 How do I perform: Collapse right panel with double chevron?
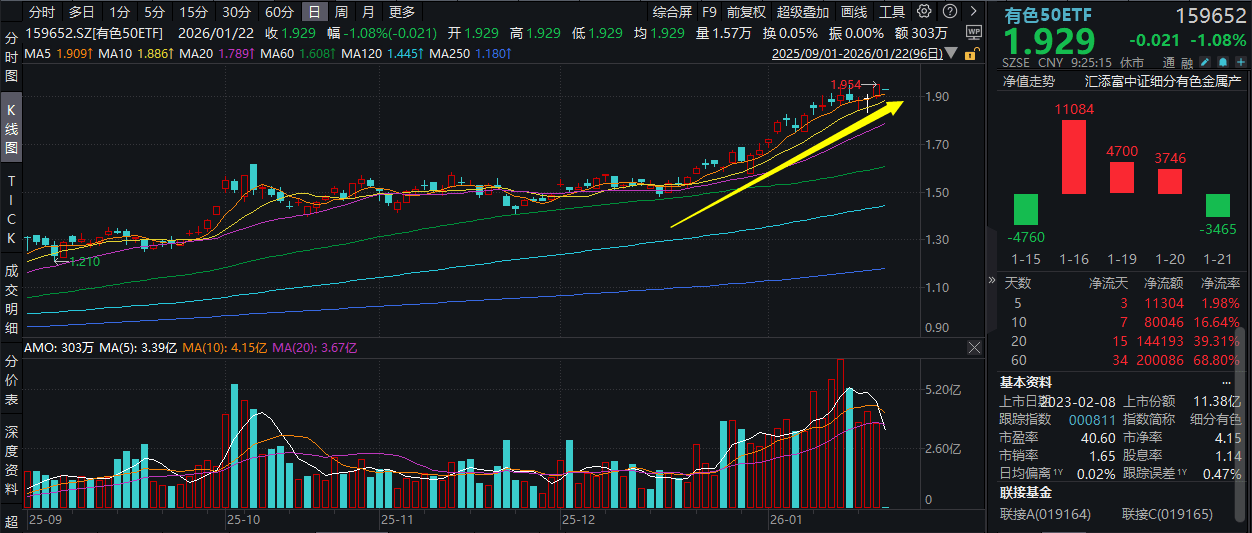click(992, 281)
